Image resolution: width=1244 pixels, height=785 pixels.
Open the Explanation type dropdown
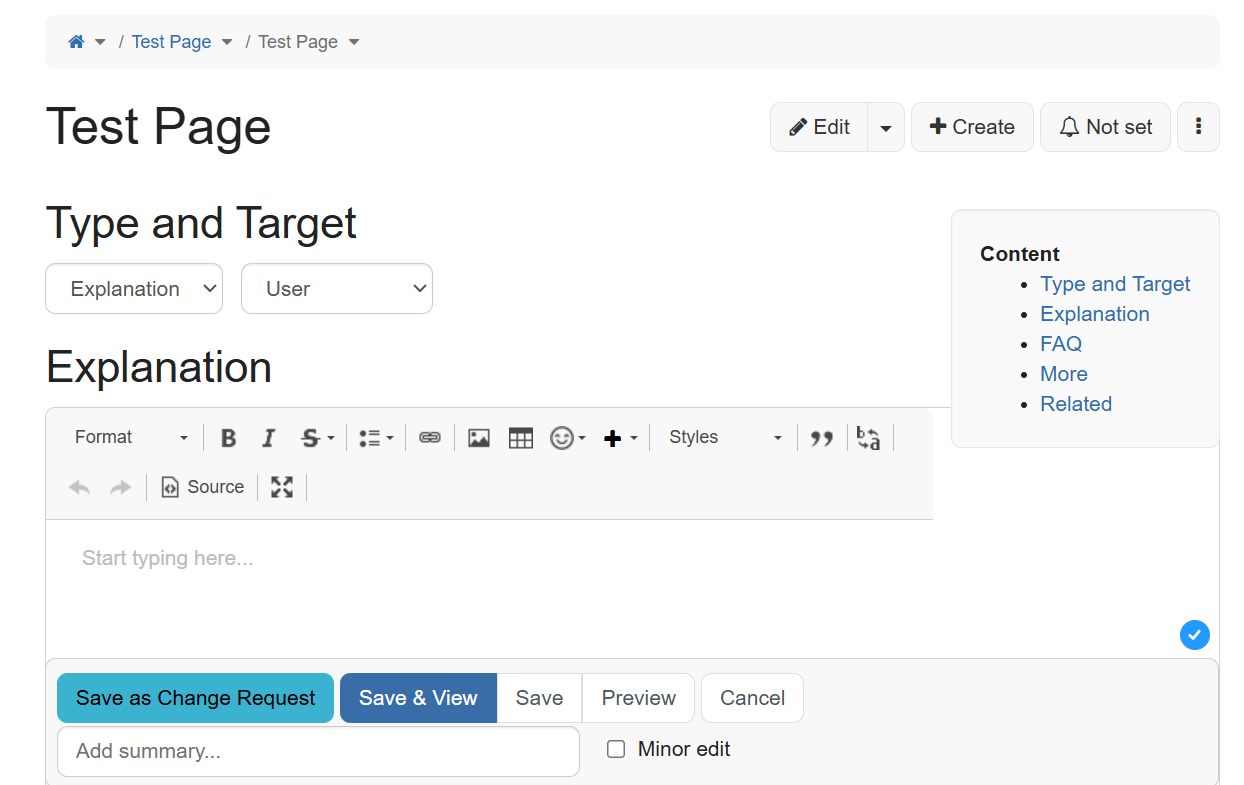[x=134, y=289]
